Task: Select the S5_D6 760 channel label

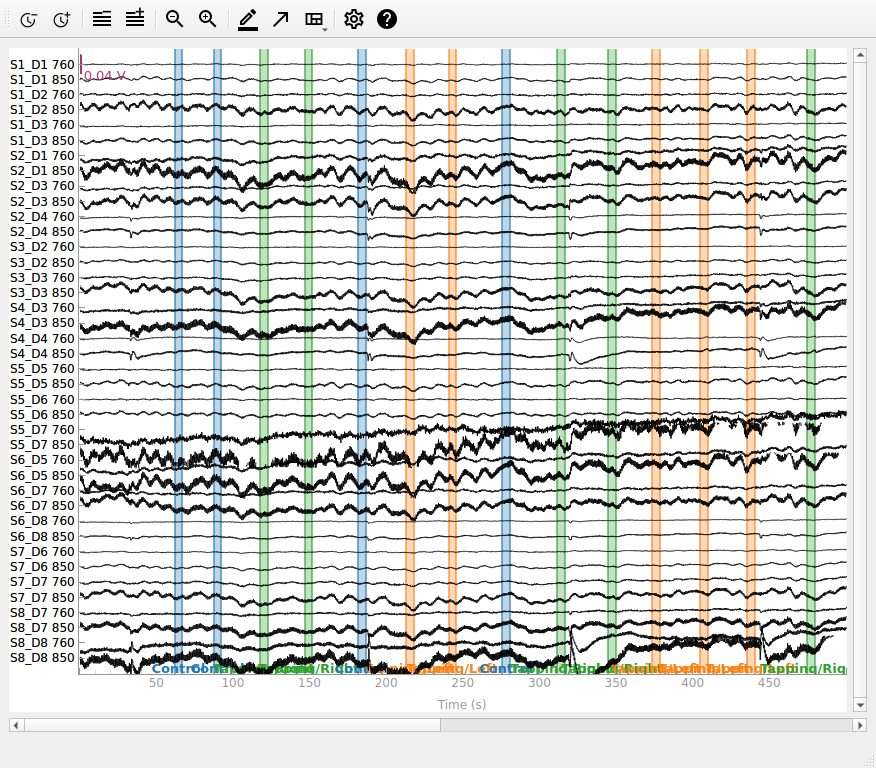Action: click(42, 399)
